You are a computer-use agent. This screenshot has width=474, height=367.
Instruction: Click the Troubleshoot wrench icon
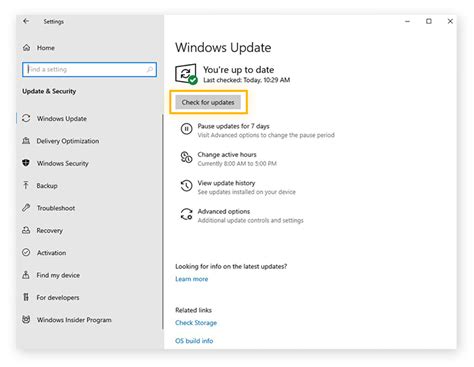(x=26, y=208)
